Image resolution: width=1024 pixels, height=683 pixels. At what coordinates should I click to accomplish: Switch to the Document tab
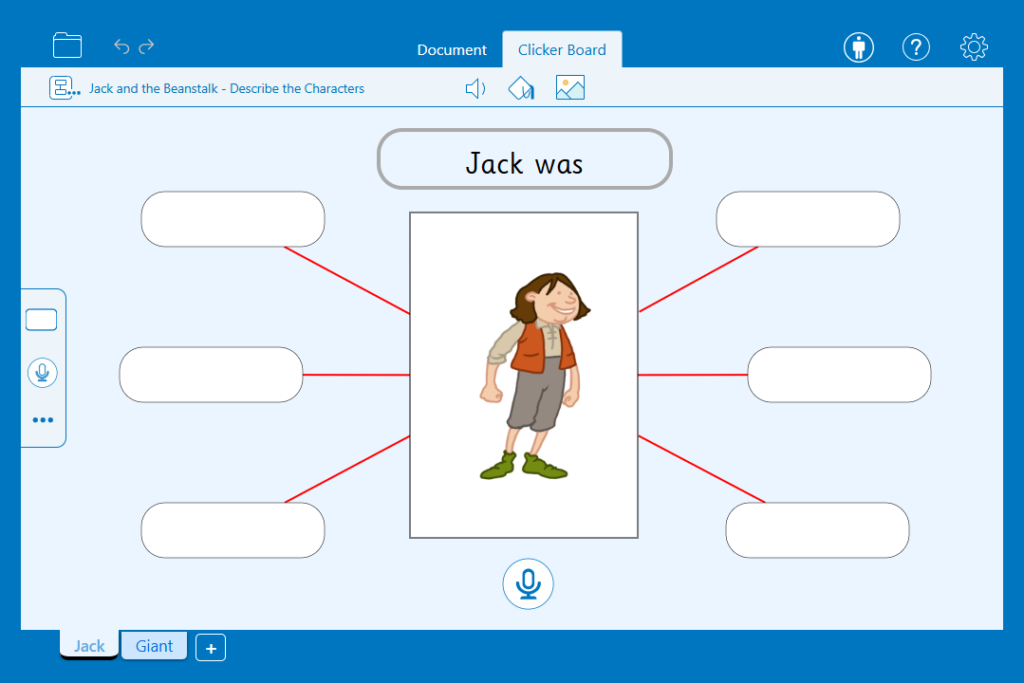(451, 50)
